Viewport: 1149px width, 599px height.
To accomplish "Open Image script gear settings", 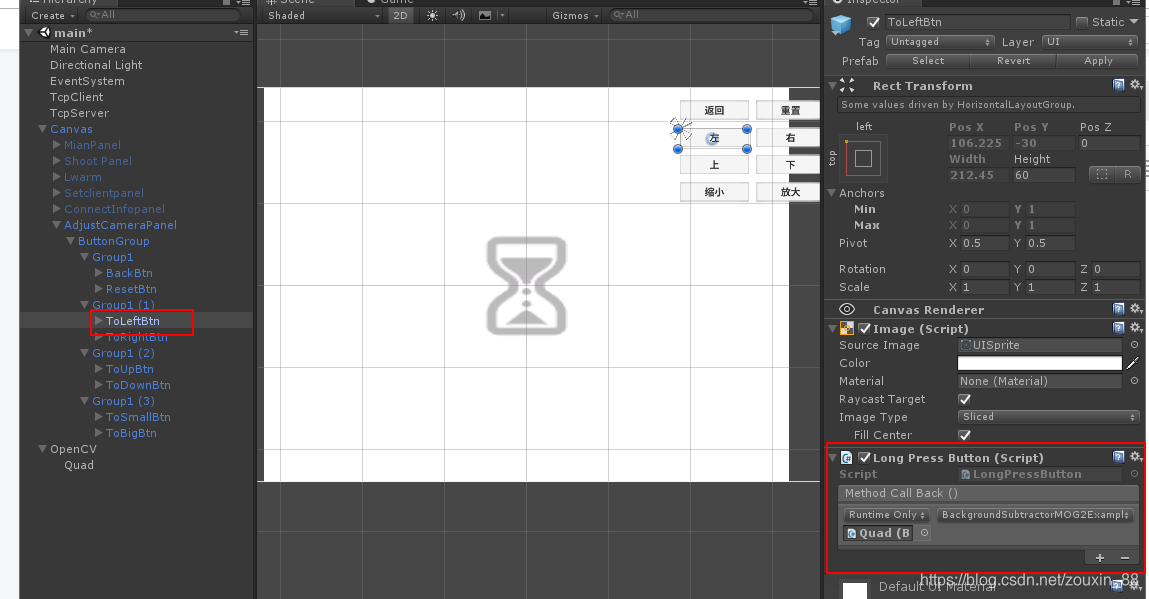I will coord(1136,328).
